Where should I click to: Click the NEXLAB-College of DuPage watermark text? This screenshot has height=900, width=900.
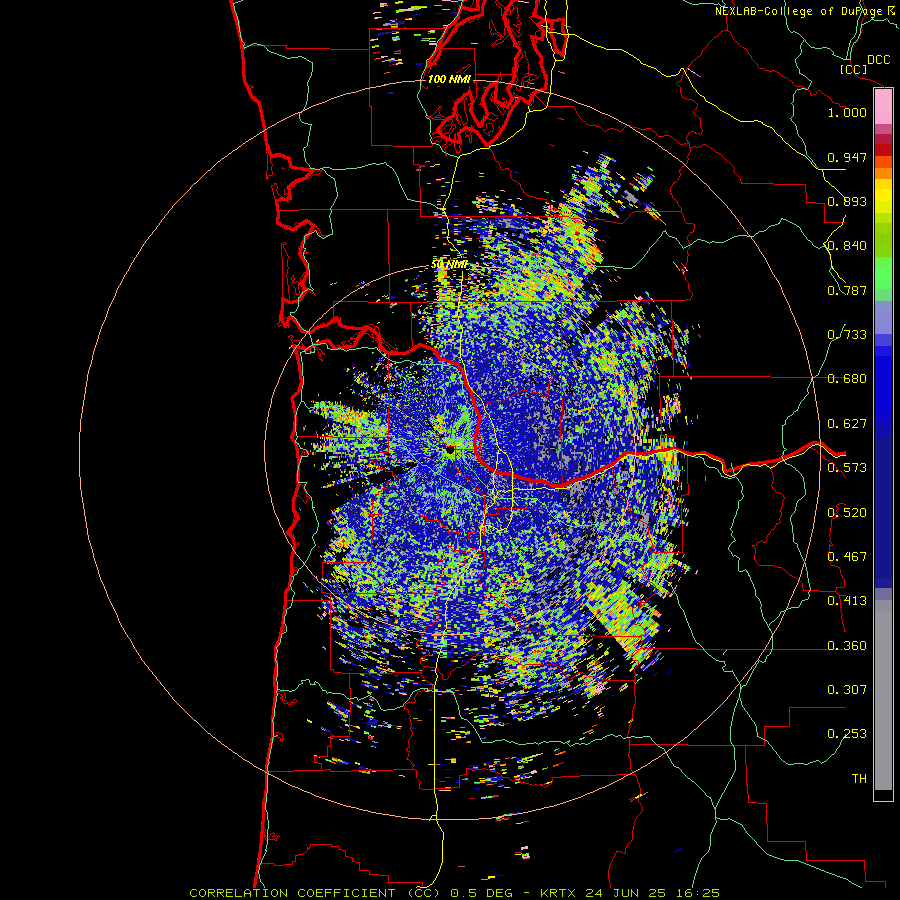click(x=807, y=11)
